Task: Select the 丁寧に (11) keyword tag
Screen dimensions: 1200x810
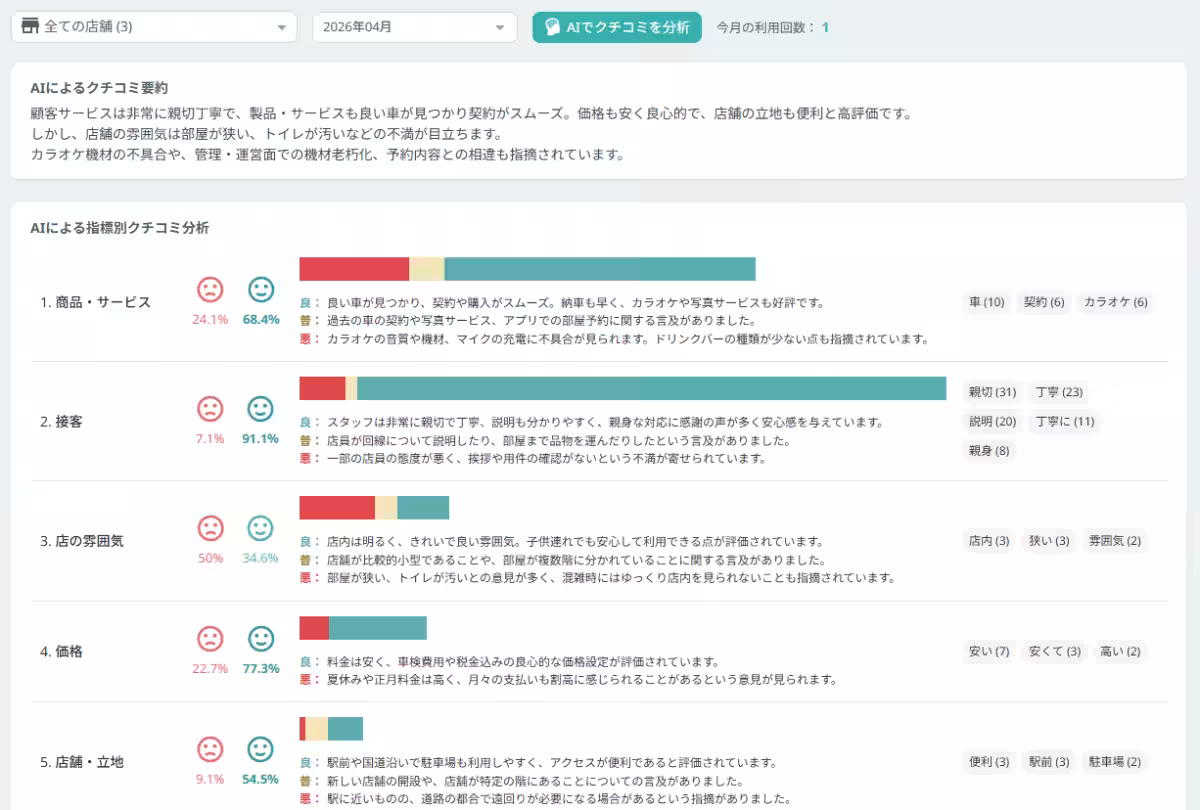Action: click(1065, 421)
